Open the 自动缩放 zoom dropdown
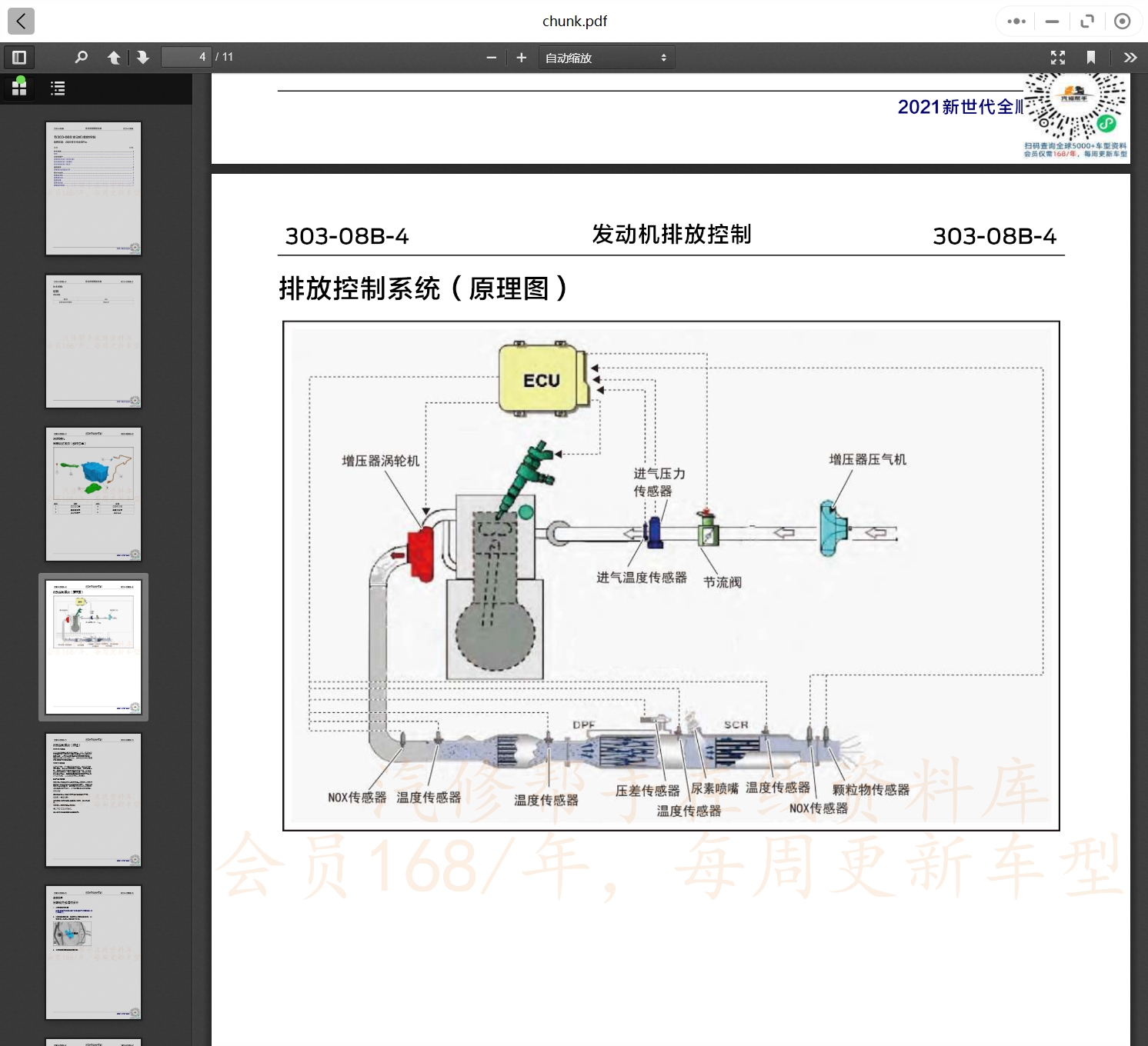Viewport: 1148px width, 1046px height. click(x=606, y=58)
